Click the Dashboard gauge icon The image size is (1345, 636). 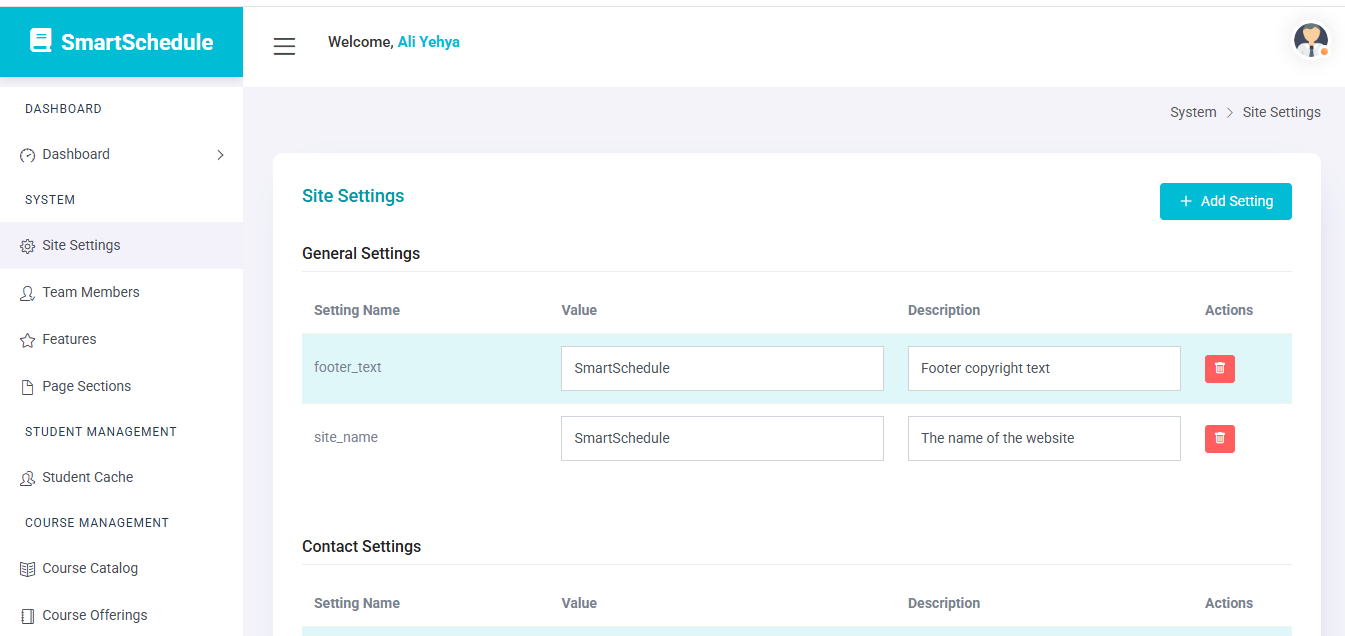click(28, 156)
